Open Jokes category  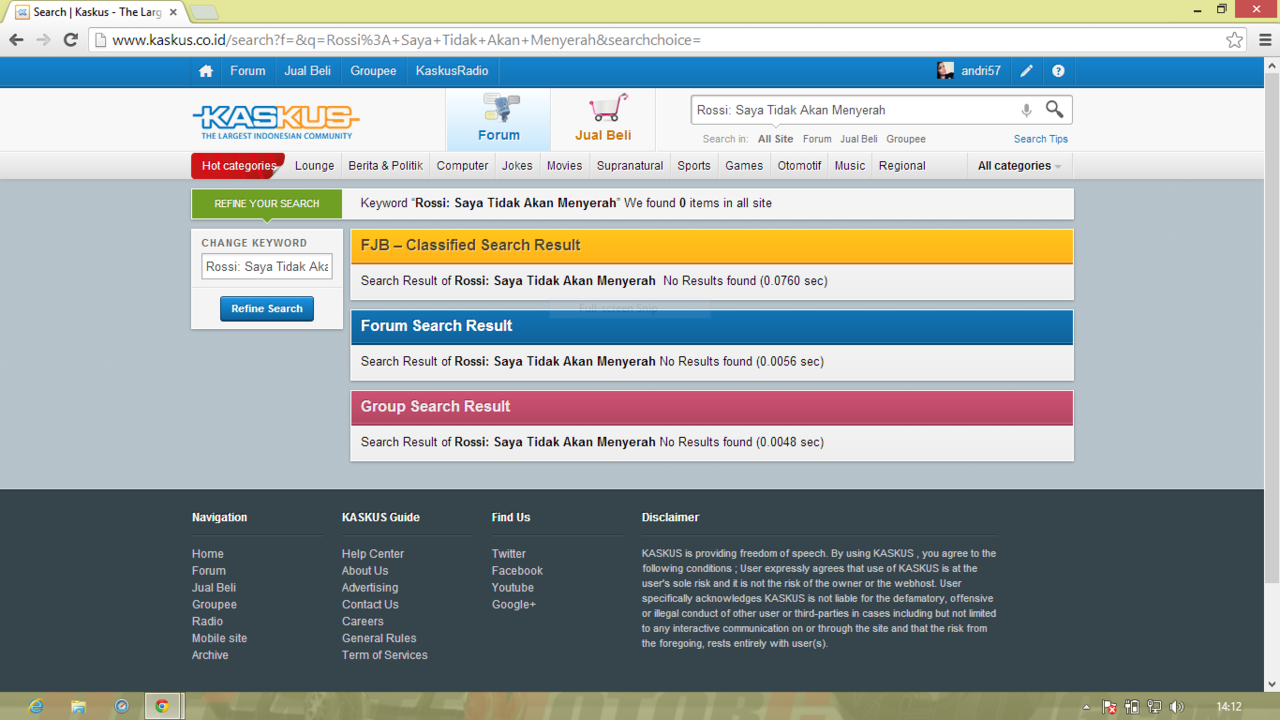click(x=517, y=166)
